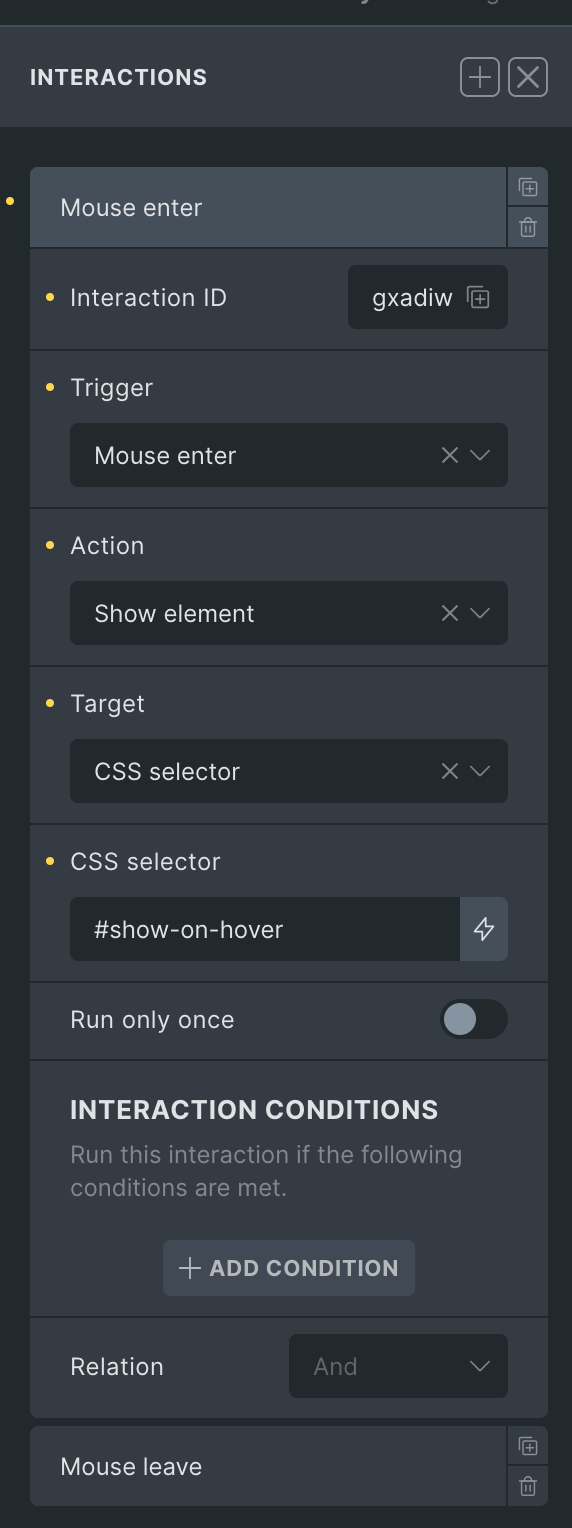572x1528 pixels.
Task: Clear the CSS selector target value
Action: [x=450, y=771]
